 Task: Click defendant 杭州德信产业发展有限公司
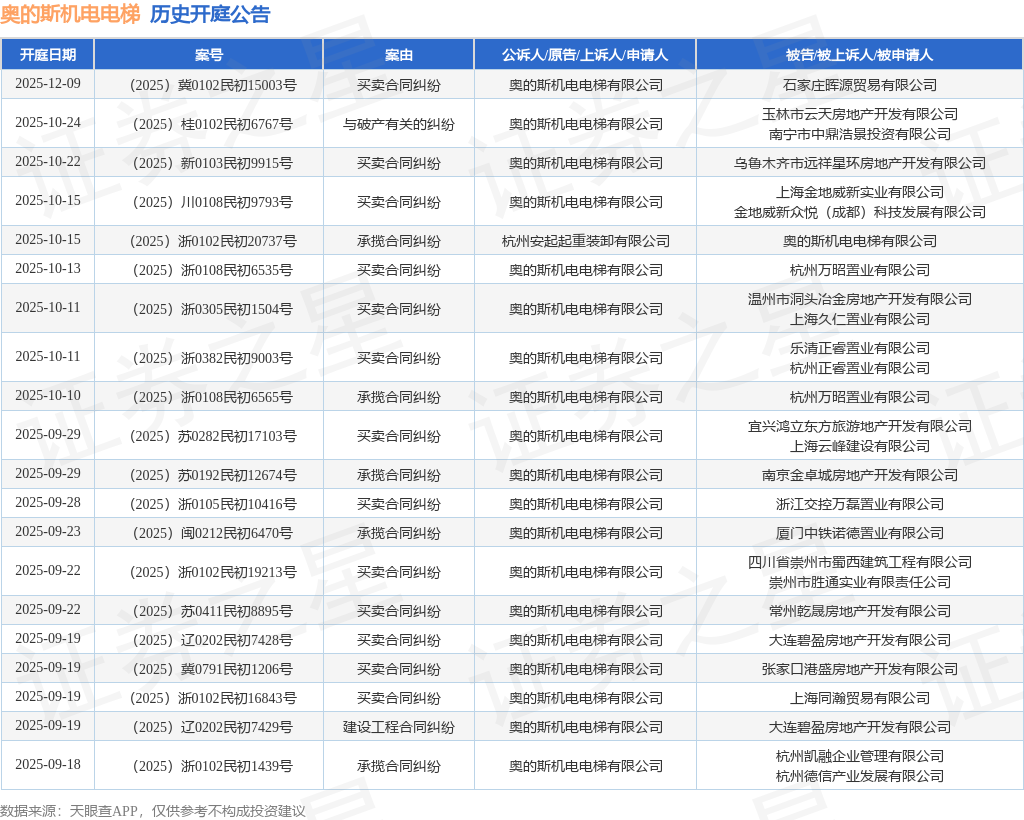coord(859,776)
